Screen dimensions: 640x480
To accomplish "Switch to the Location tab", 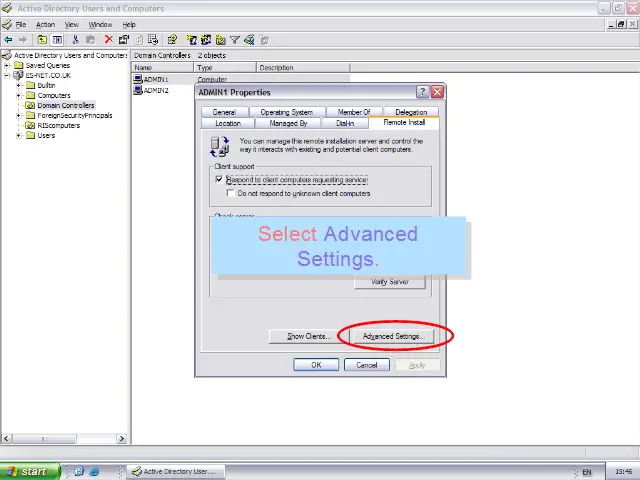I will (x=228, y=123).
